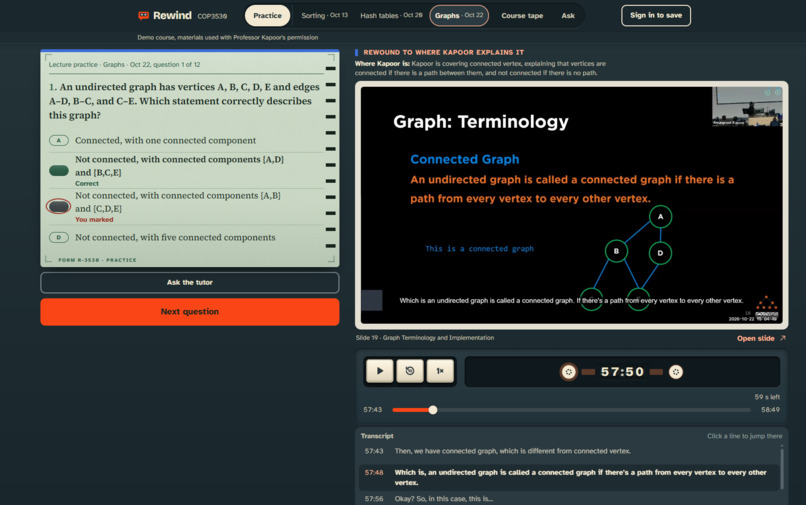Viewport: 806px width, 505px height.
Task: Choose answer A, one connected component
Action: pos(185,140)
